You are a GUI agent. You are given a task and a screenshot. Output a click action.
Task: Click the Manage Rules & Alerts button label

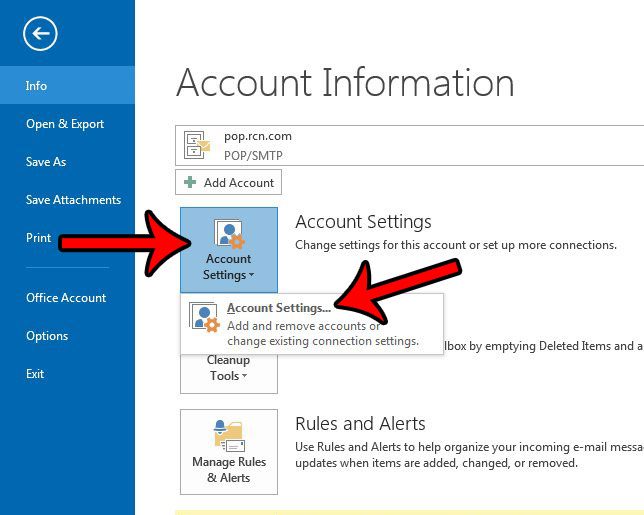(229, 470)
